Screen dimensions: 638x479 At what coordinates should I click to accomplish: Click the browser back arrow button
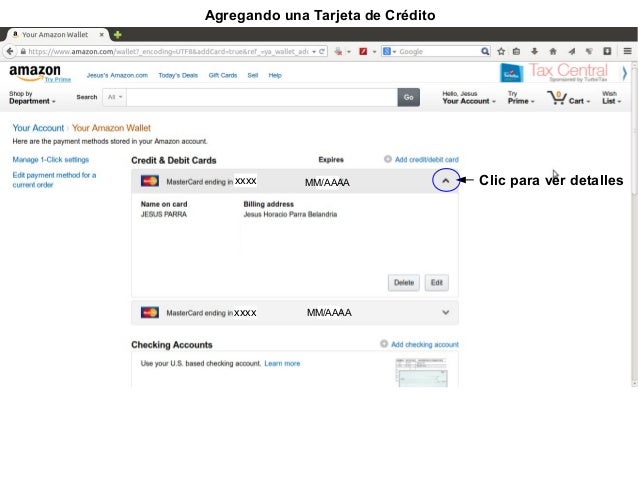[10, 51]
